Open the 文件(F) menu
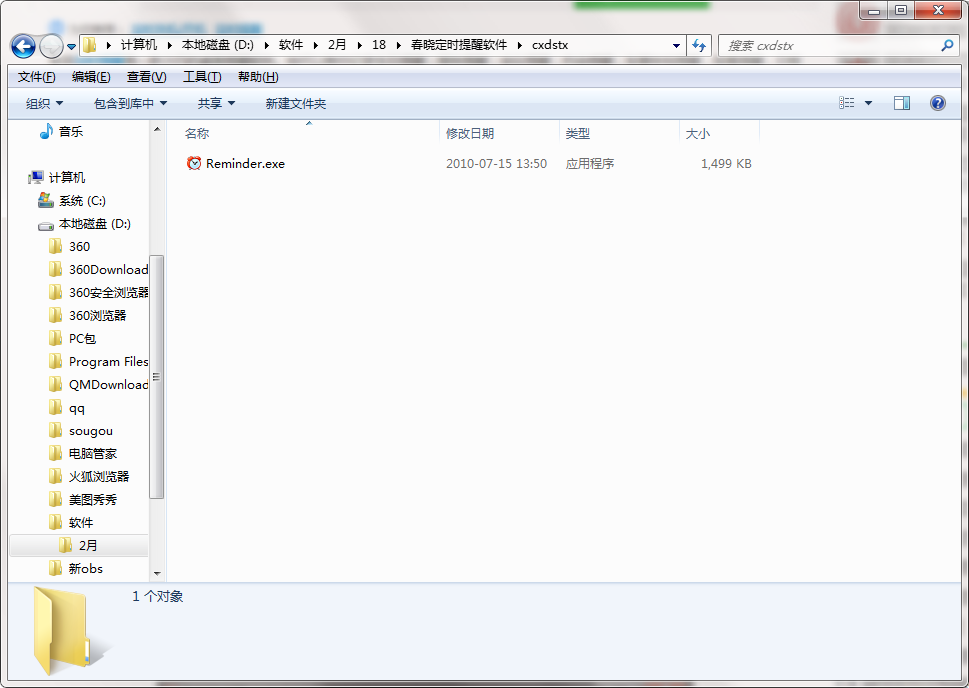Image resolution: width=969 pixels, height=688 pixels. (x=36, y=77)
